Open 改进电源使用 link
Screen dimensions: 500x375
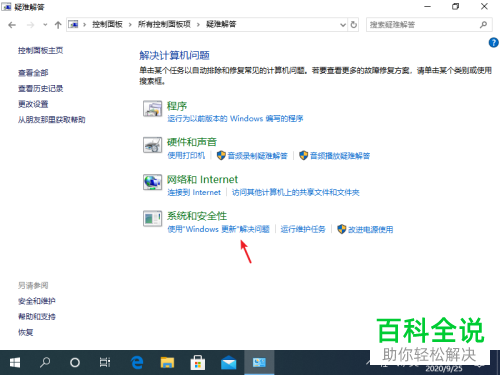[x=370, y=229]
